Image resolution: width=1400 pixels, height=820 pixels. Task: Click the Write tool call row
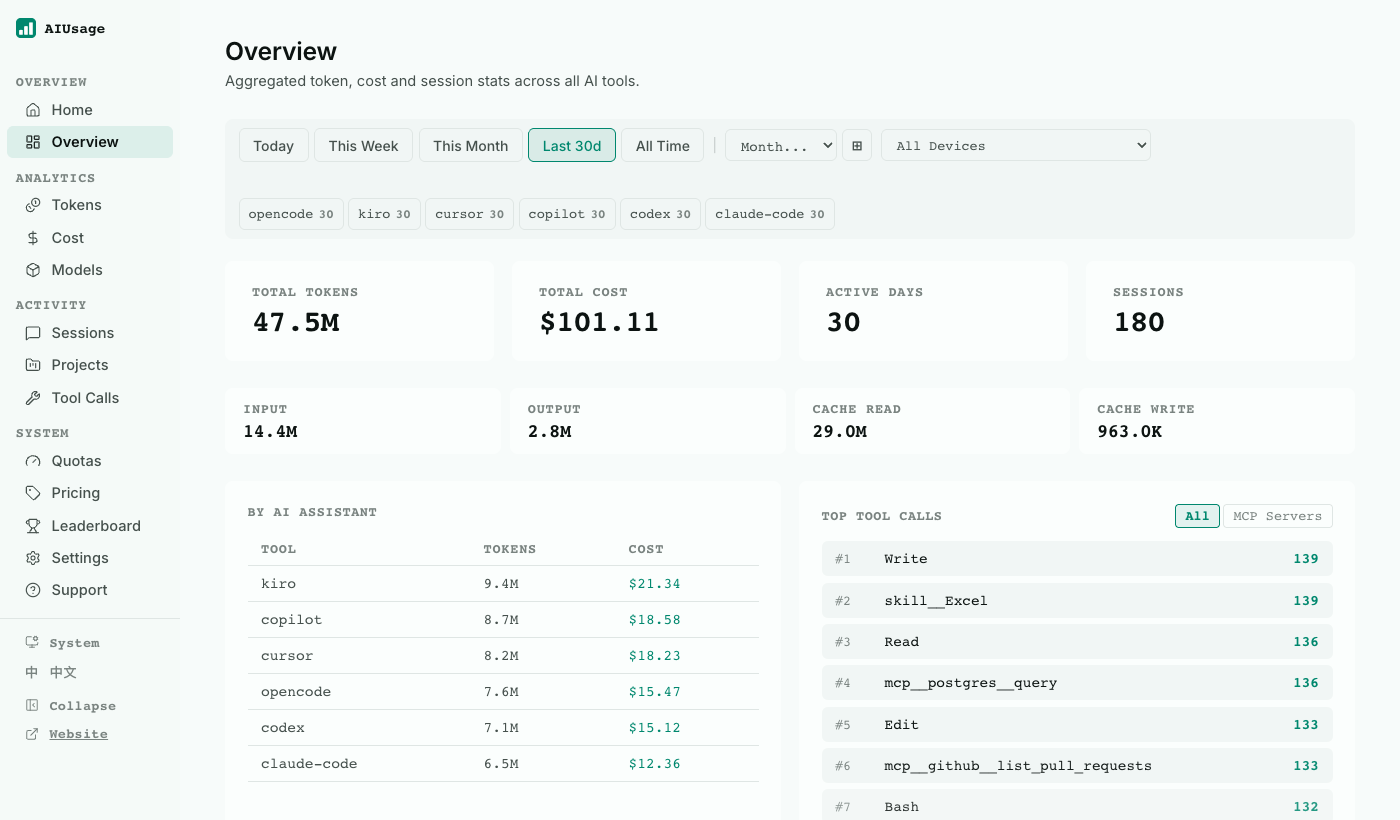tap(1077, 559)
